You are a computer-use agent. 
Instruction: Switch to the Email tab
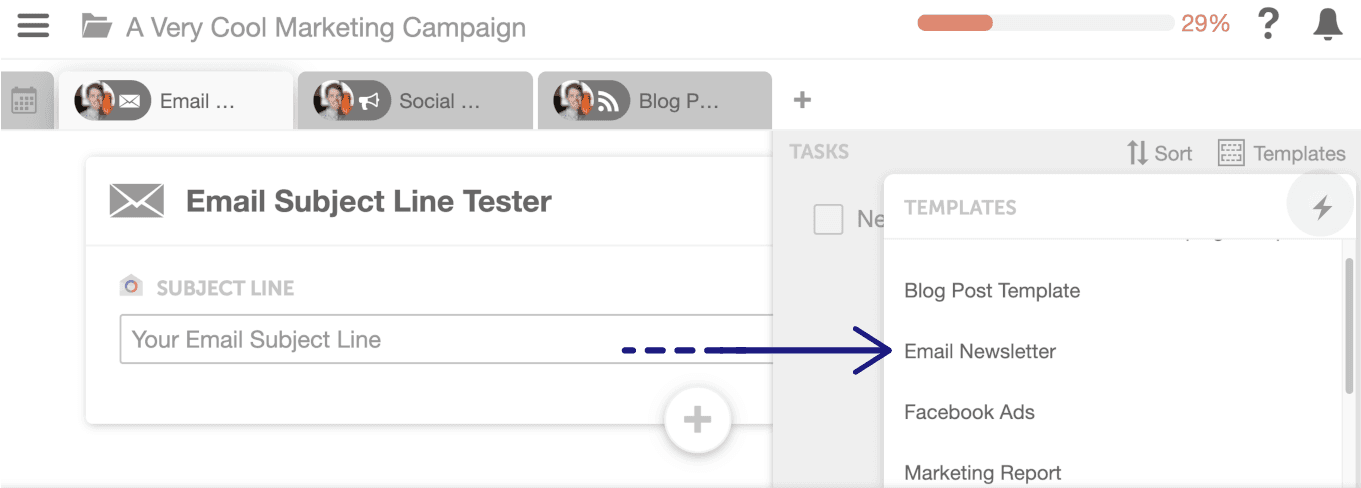(176, 100)
